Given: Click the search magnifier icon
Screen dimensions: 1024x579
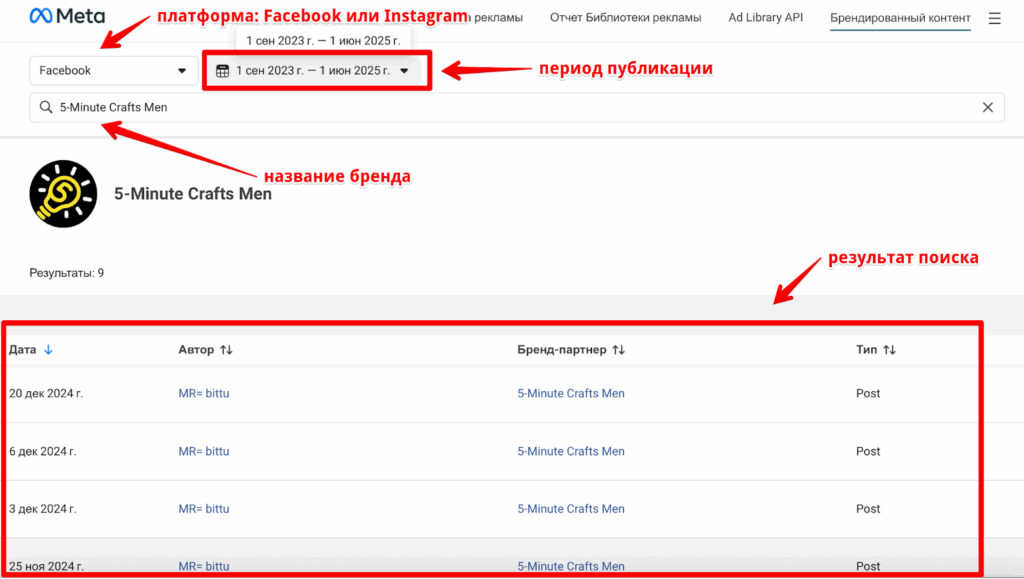Looking at the screenshot, I should click(46, 107).
